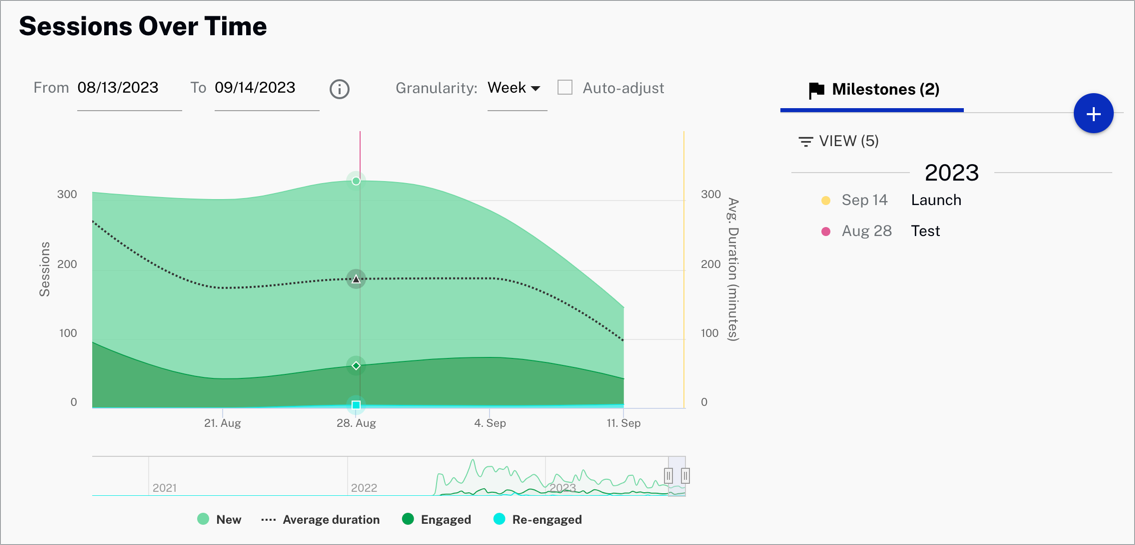Click the blue plus add milestone button
Screen dimensions: 1135x545
(x=1093, y=114)
